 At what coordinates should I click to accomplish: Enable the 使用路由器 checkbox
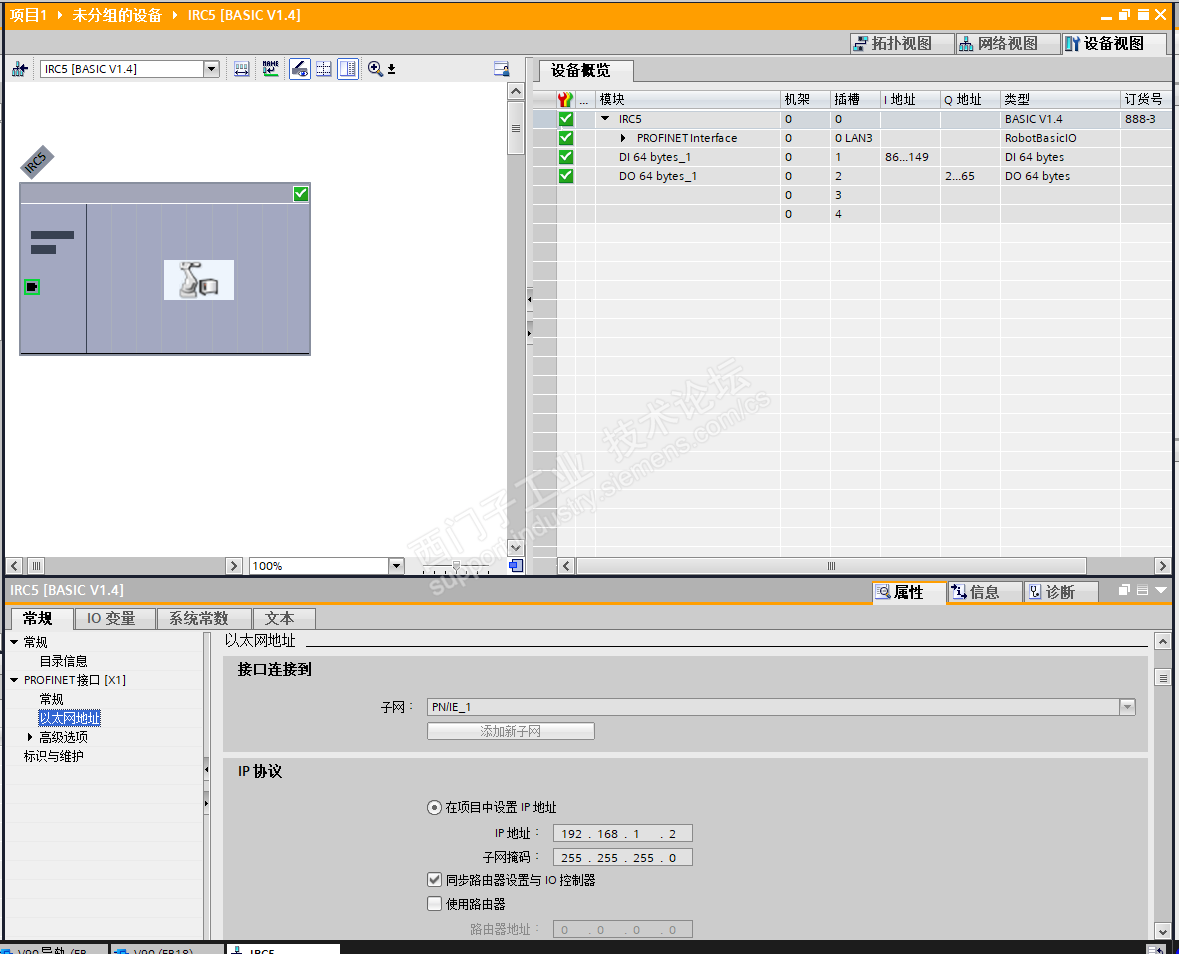coord(434,904)
